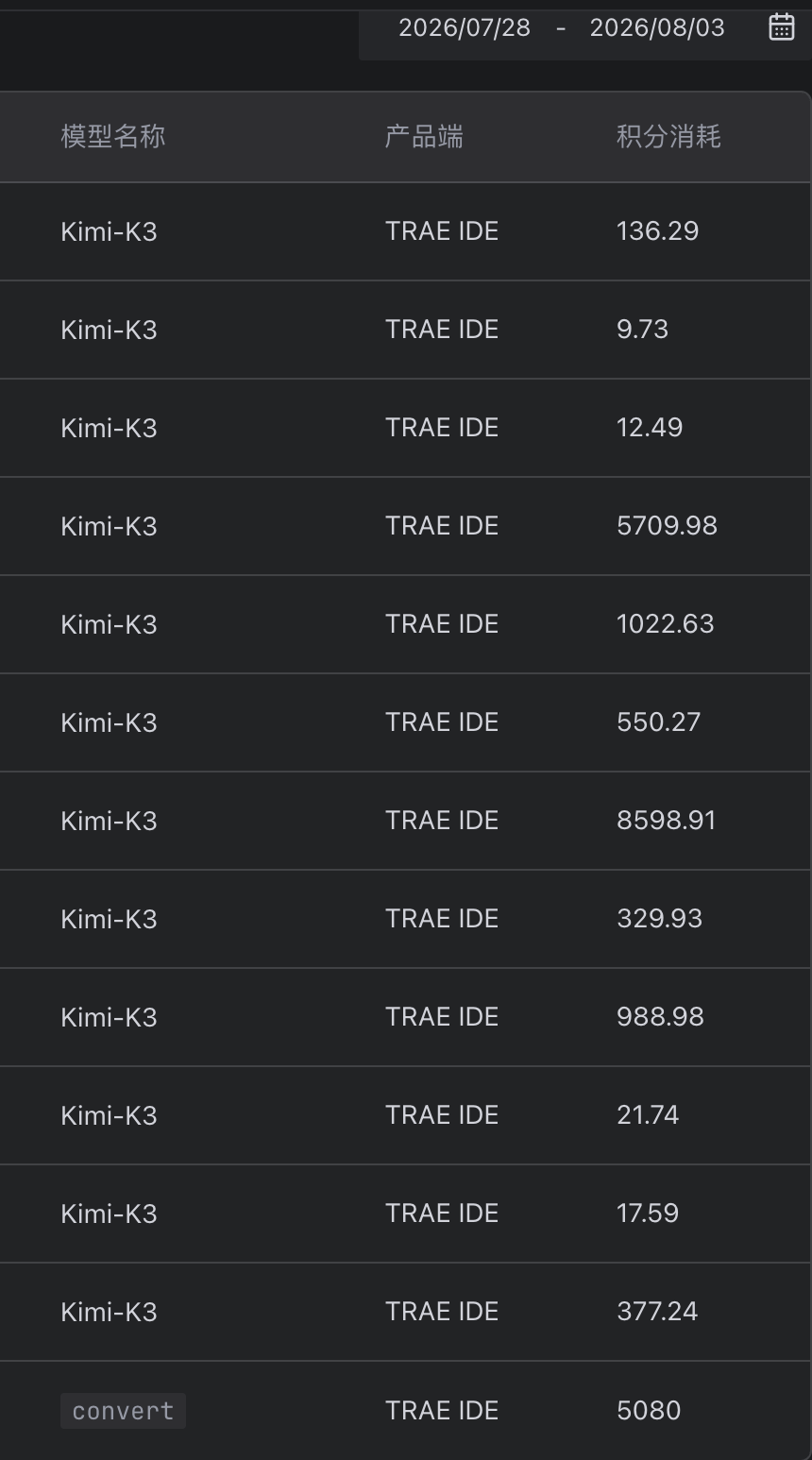Select the Kimi-K3 row with 377.24

pyautogui.click(x=406, y=1312)
